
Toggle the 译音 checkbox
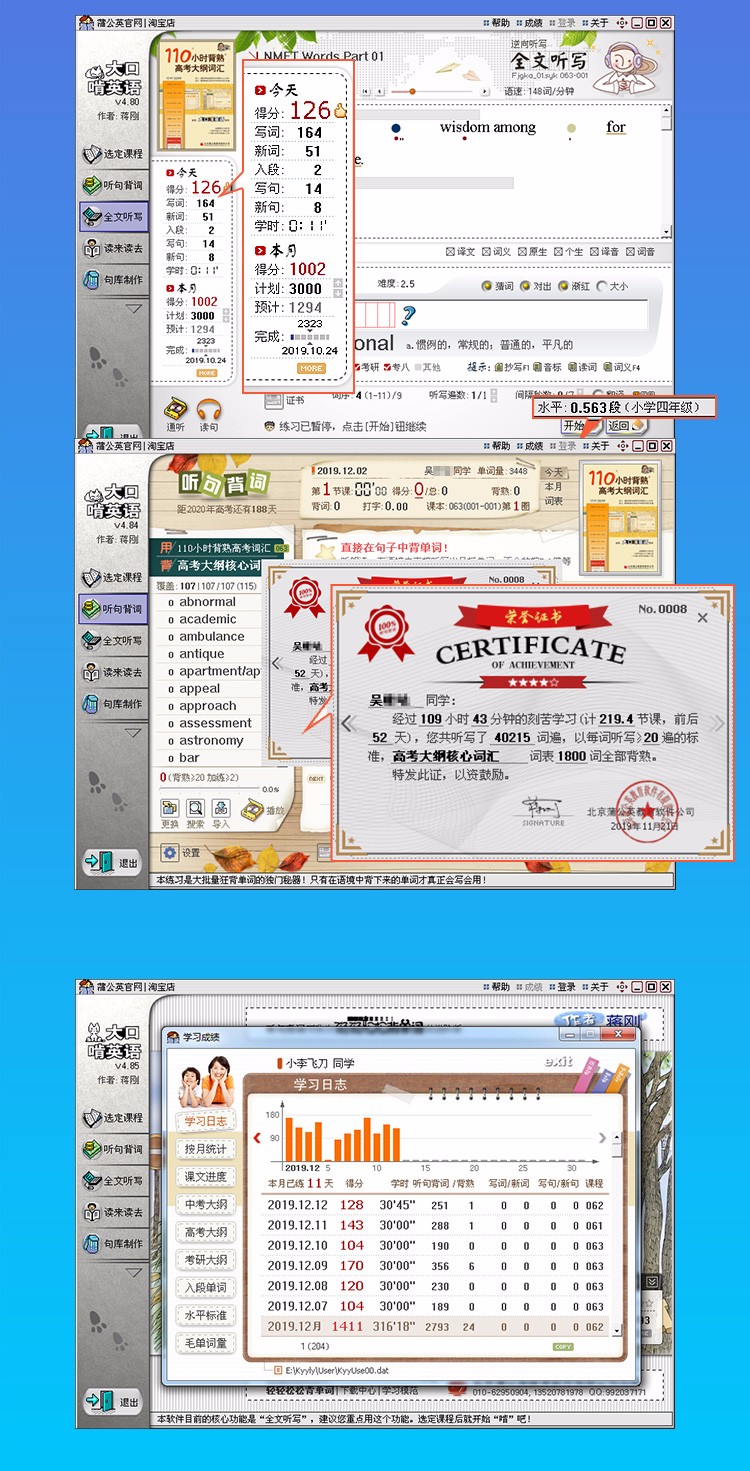(x=604, y=252)
